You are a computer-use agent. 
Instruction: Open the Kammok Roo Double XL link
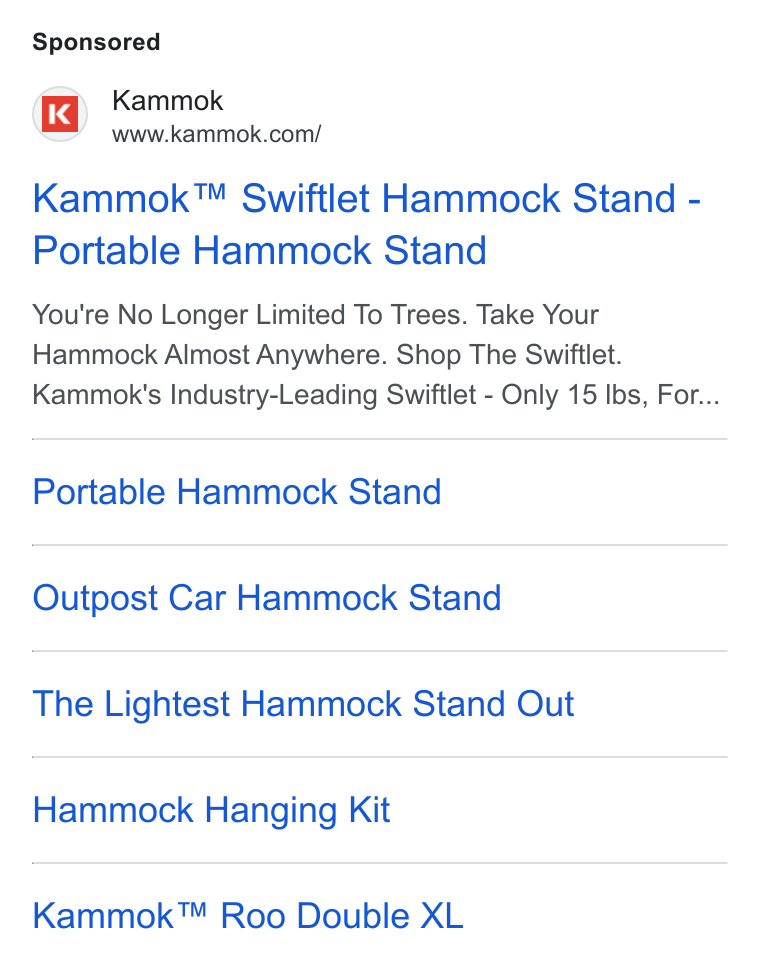(248, 916)
